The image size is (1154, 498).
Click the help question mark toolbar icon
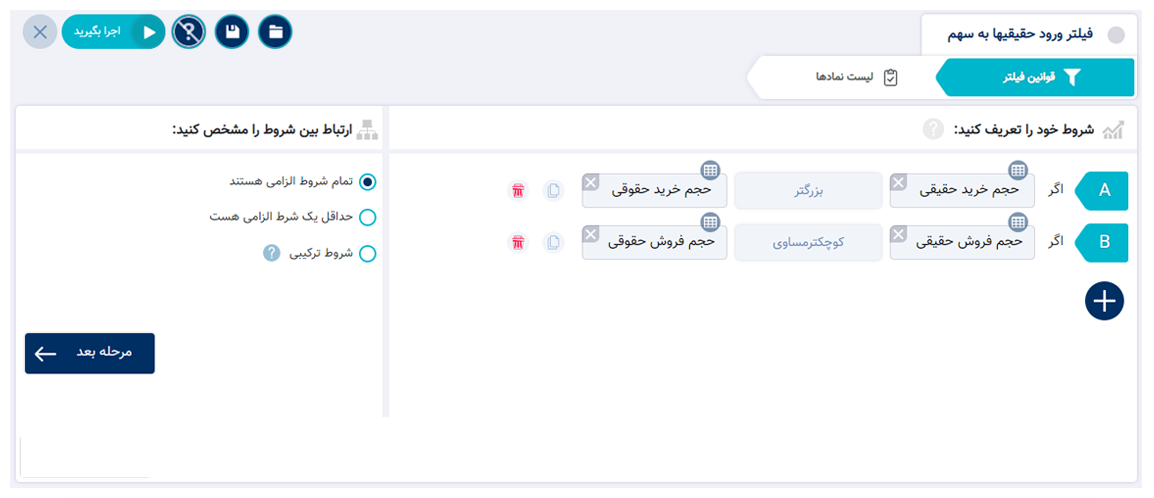coord(189,32)
